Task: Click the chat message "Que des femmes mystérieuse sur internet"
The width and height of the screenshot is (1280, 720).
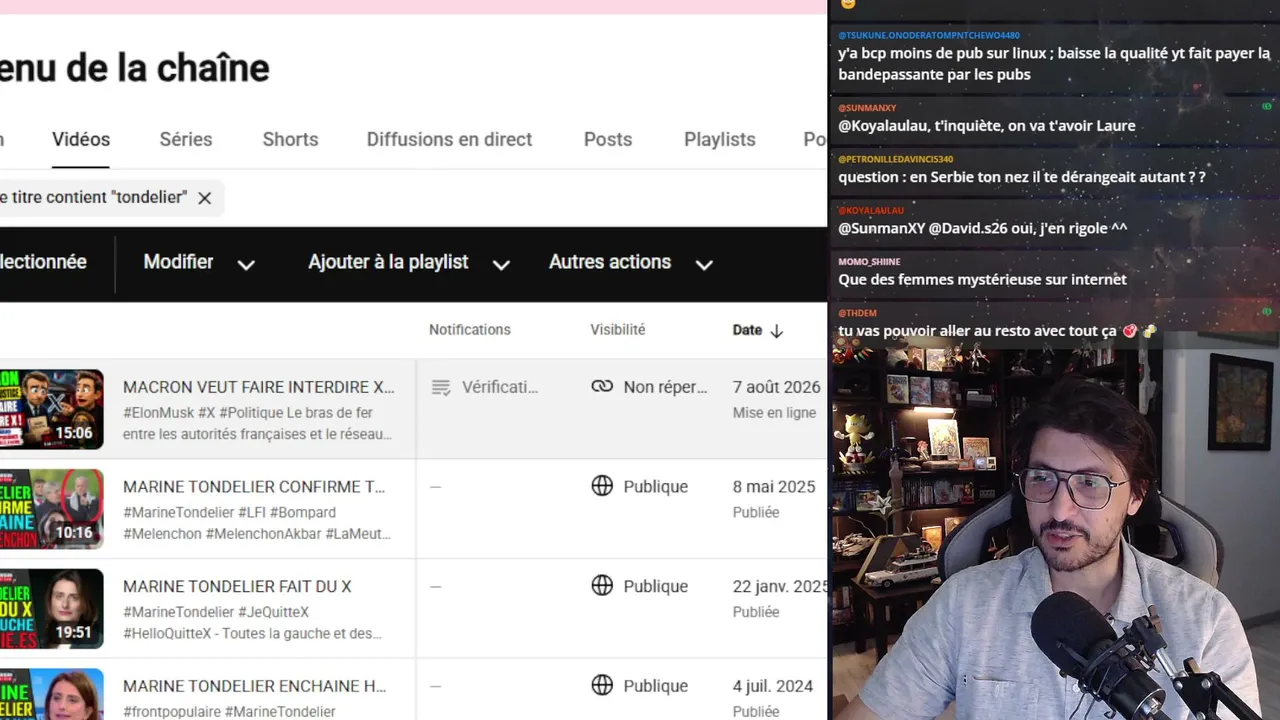Action: pyautogui.click(x=982, y=280)
